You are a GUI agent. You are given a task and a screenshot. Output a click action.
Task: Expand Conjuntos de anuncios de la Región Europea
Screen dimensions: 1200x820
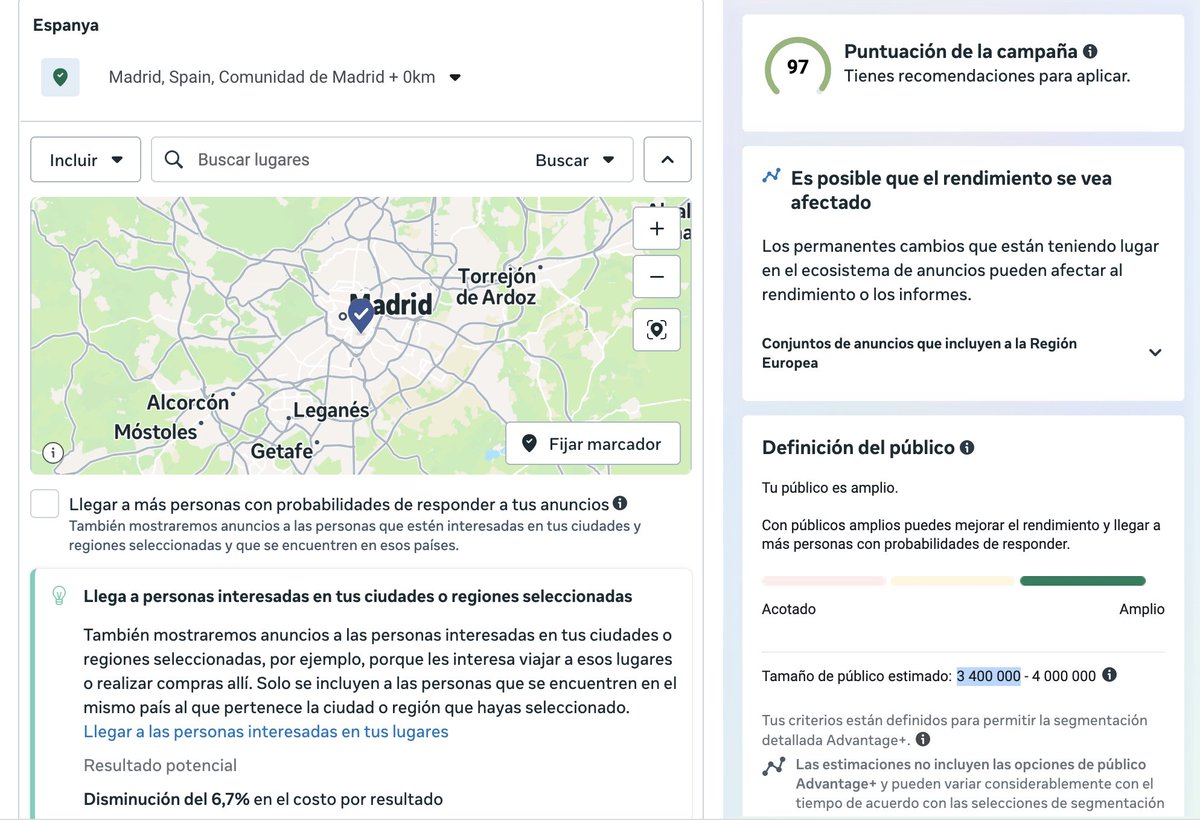(x=1155, y=352)
